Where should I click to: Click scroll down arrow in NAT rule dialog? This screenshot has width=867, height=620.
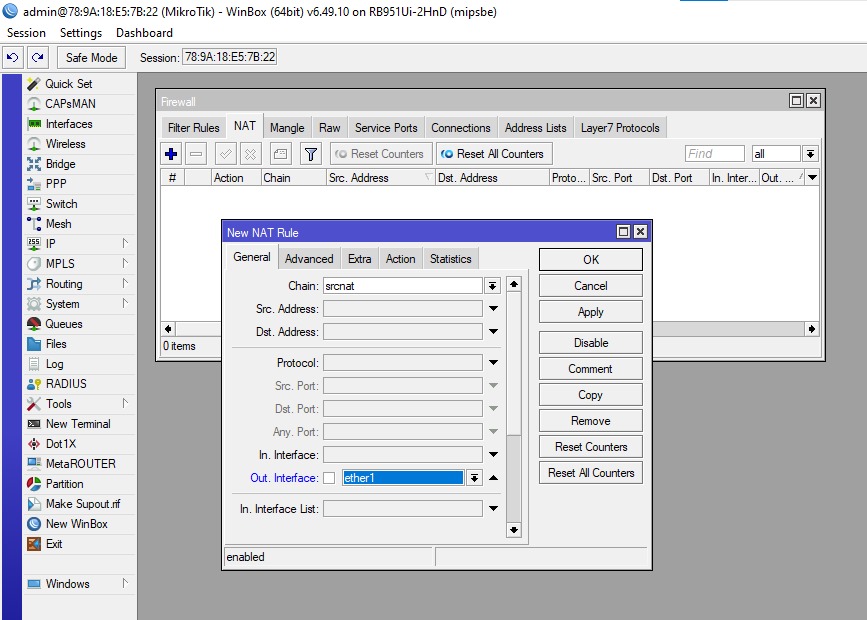514,530
